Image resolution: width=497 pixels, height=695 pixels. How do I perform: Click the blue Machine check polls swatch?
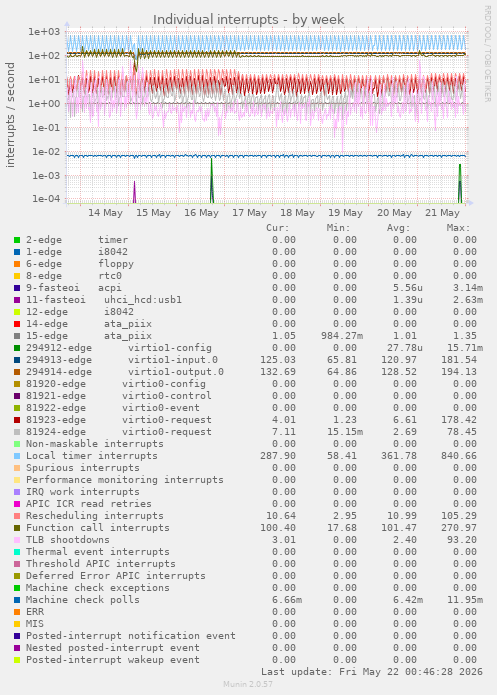click(17, 600)
